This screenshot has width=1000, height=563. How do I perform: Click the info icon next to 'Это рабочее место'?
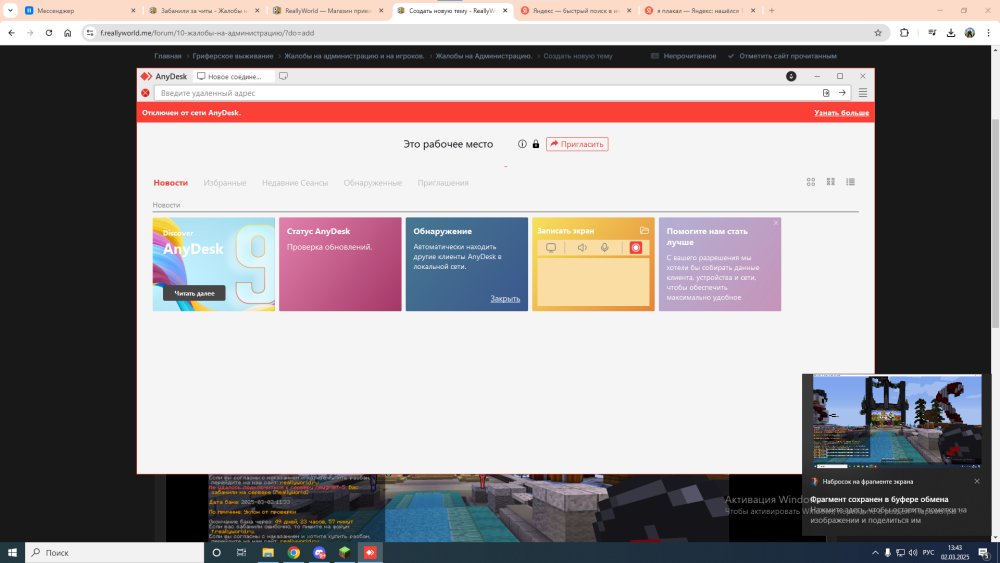tap(522, 144)
